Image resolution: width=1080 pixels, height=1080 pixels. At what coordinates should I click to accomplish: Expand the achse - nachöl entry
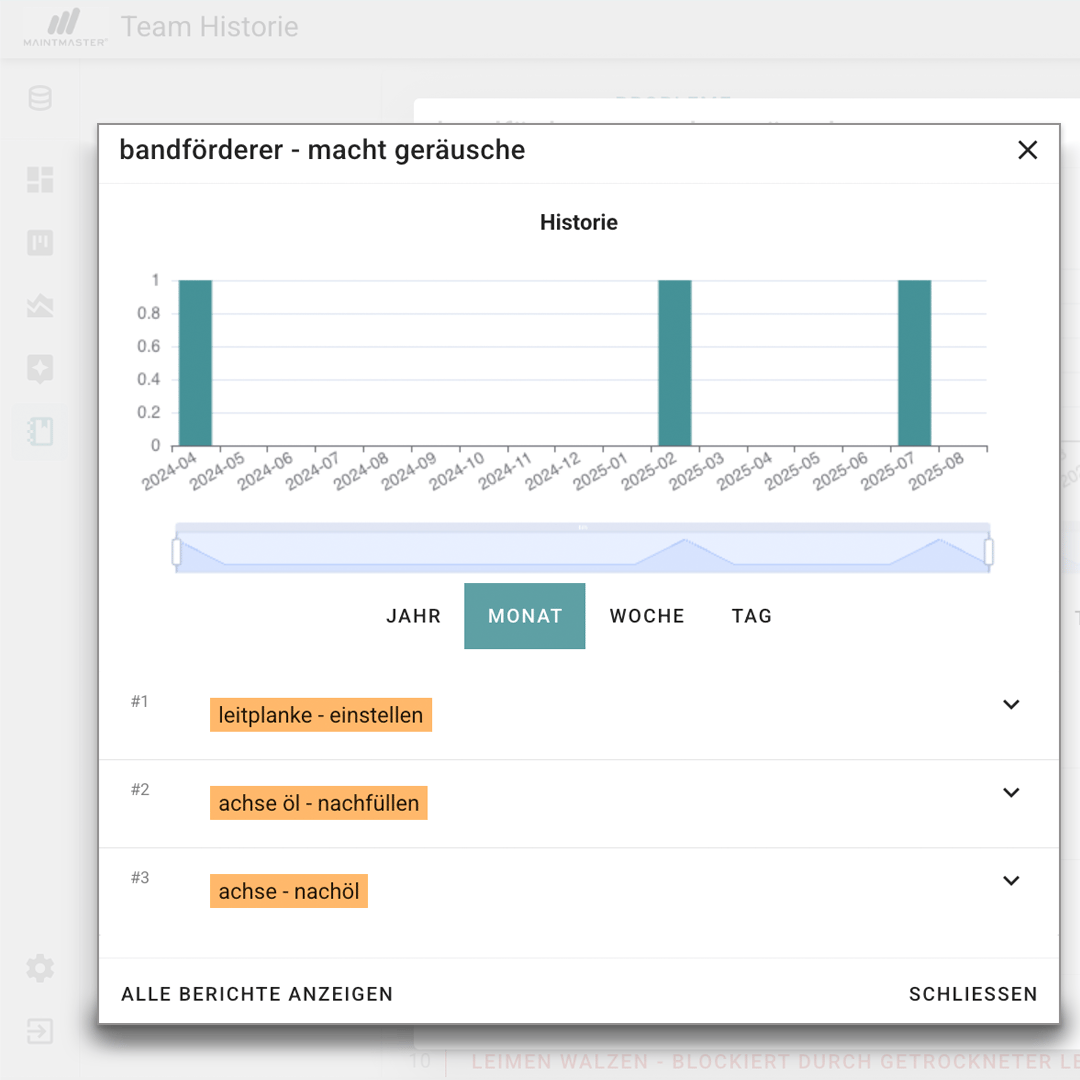click(1011, 881)
